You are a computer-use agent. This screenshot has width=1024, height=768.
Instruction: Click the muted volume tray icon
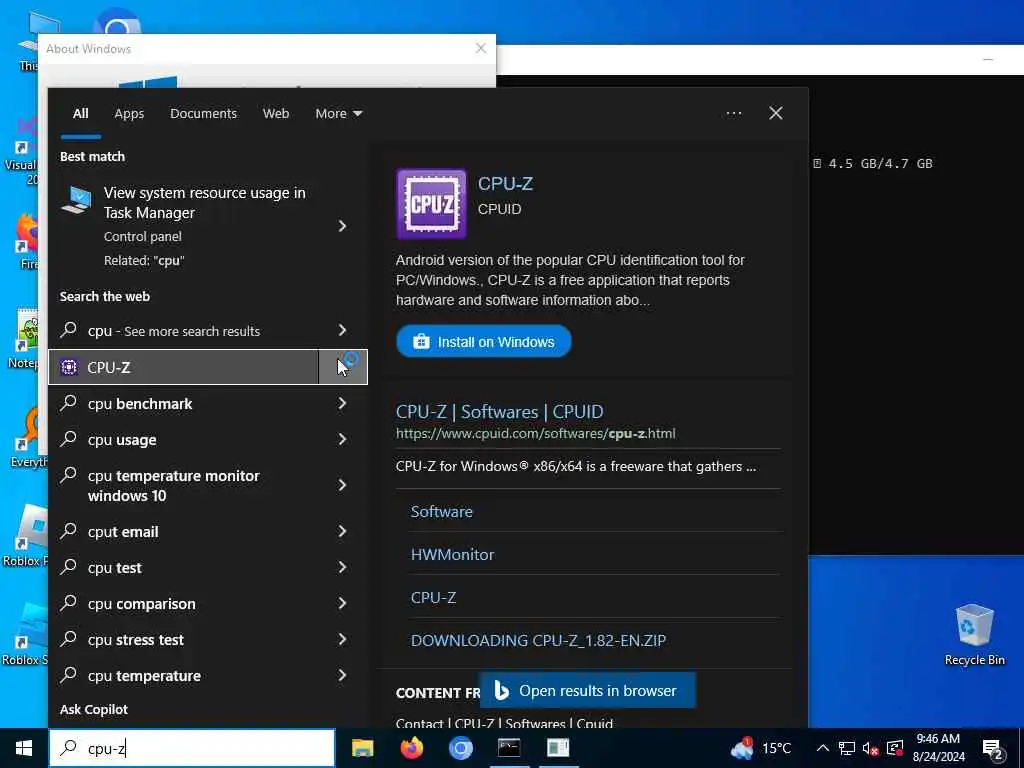pyautogui.click(x=871, y=748)
